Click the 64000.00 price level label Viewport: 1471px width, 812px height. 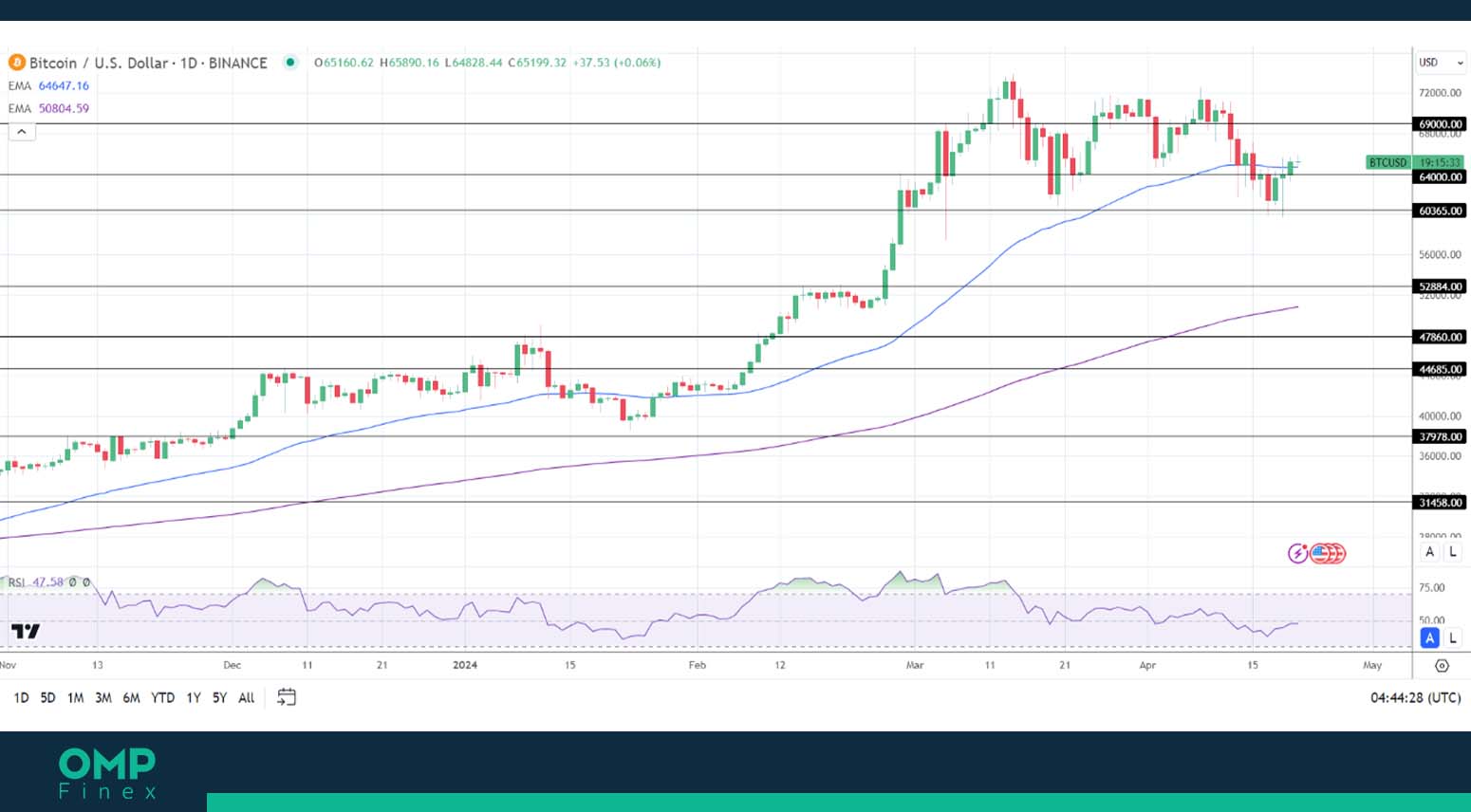(x=1440, y=177)
